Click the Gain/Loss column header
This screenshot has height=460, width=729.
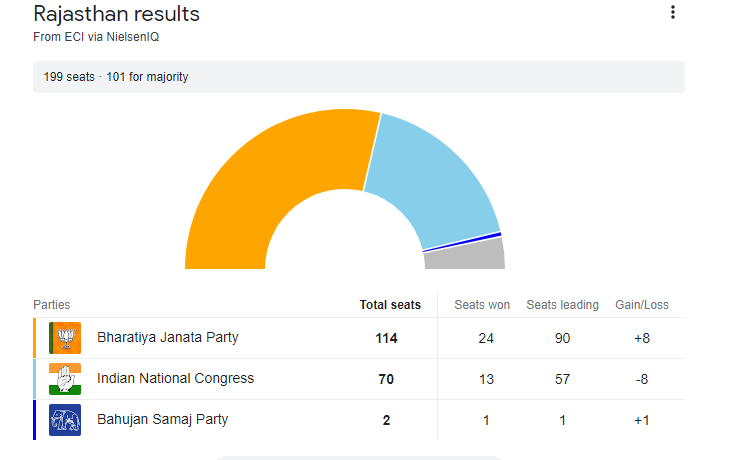point(642,305)
